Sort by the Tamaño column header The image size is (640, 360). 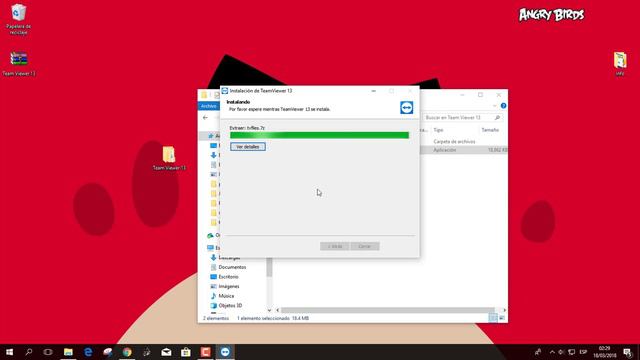point(490,130)
